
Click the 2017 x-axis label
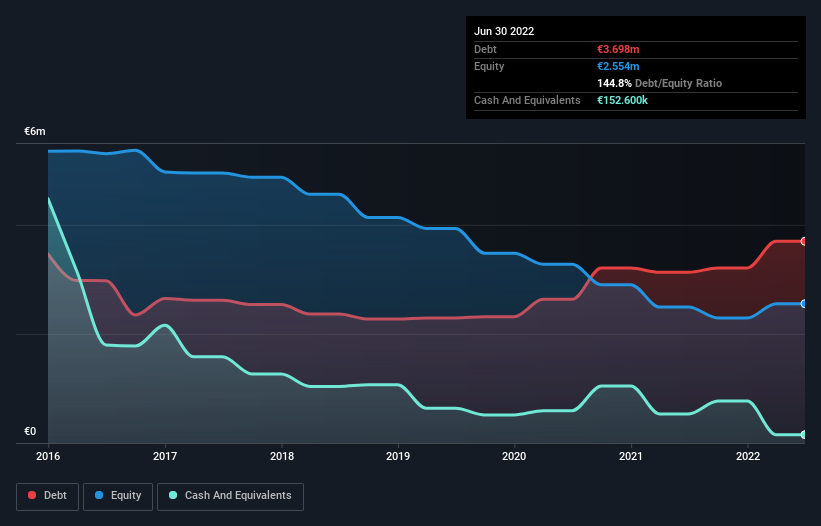click(x=165, y=456)
